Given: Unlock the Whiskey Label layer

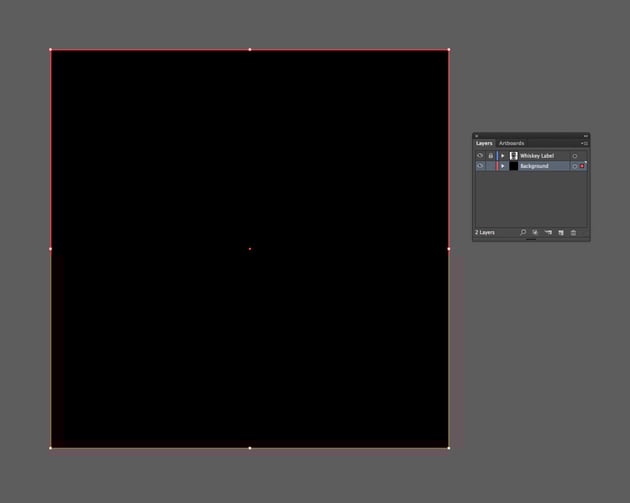Looking at the screenshot, I should (491, 155).
